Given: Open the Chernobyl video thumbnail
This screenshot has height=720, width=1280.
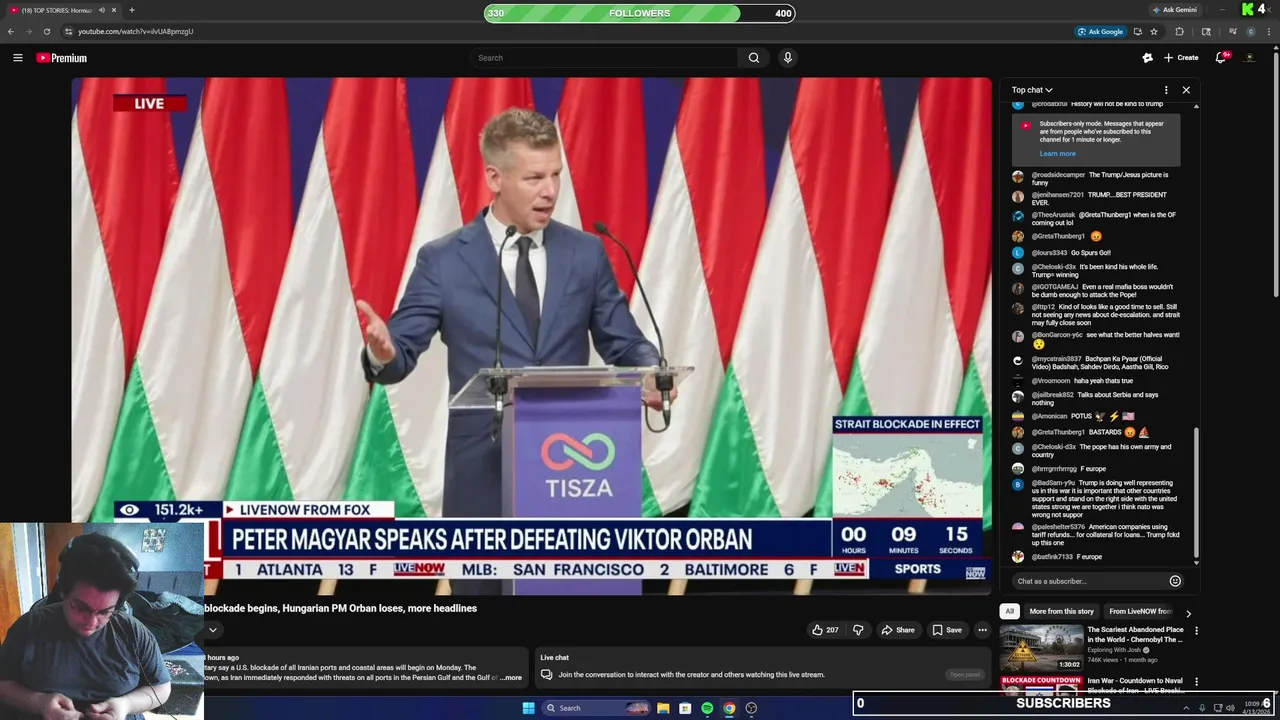Looking at the screenshot, I should tap(1041, 648).
